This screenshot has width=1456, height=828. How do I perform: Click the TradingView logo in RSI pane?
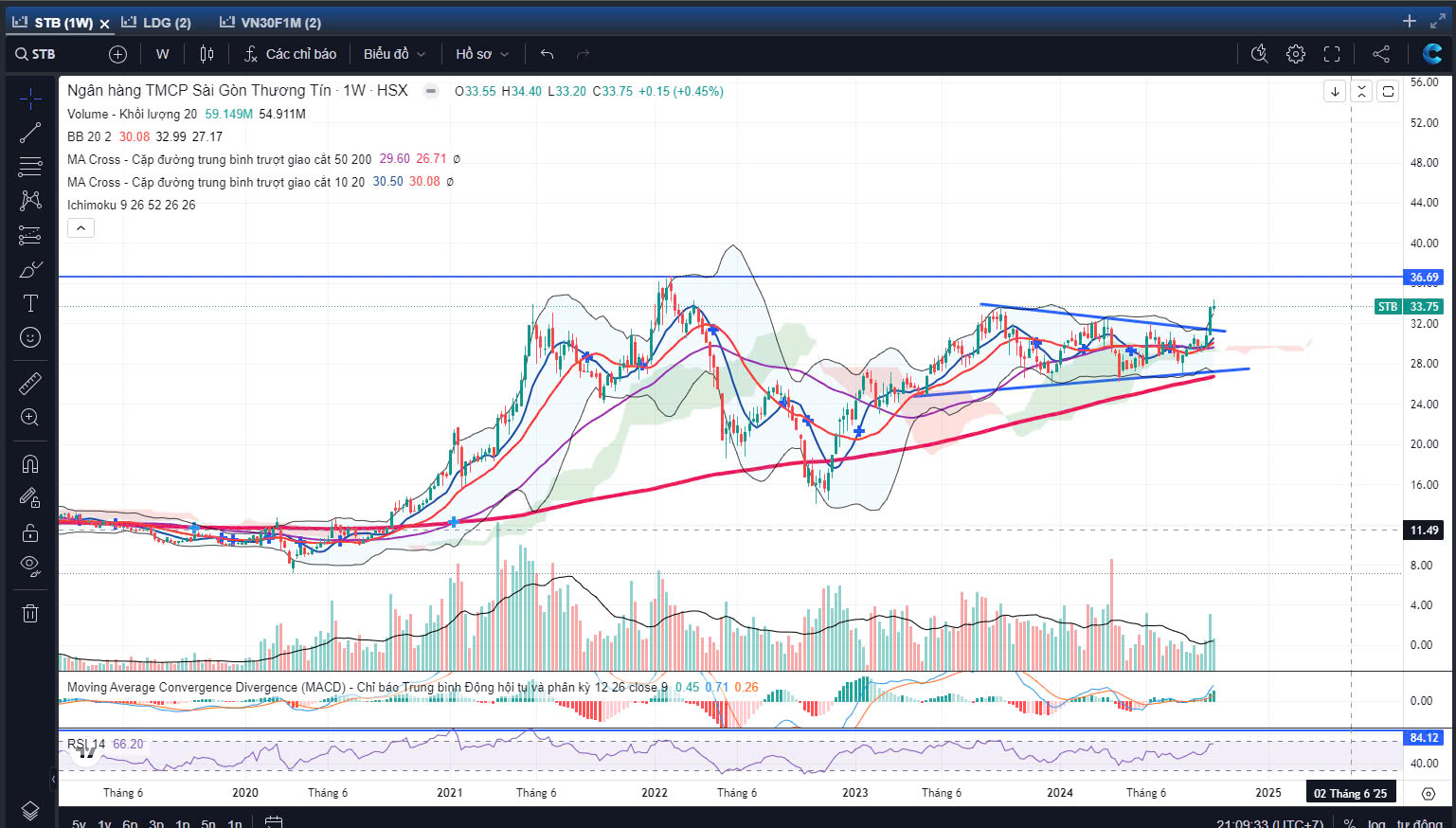pyautogui.click(x=86, y=752)
